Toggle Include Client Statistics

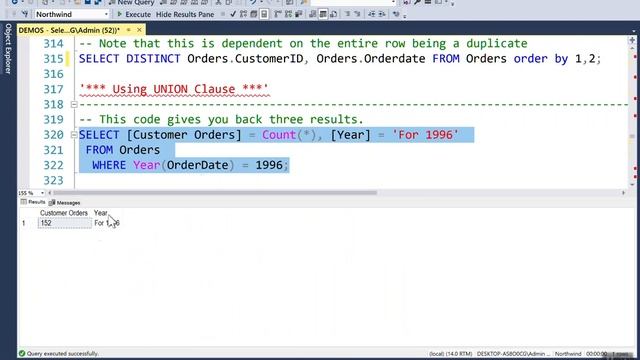tap(299, 14)
